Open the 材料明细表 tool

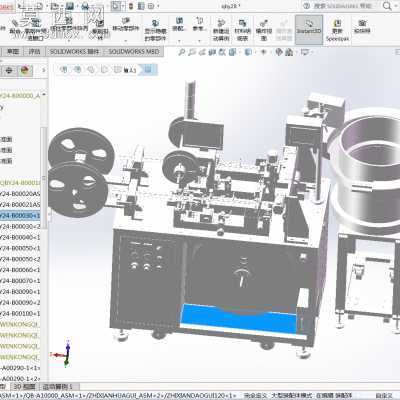click(242, 30)
